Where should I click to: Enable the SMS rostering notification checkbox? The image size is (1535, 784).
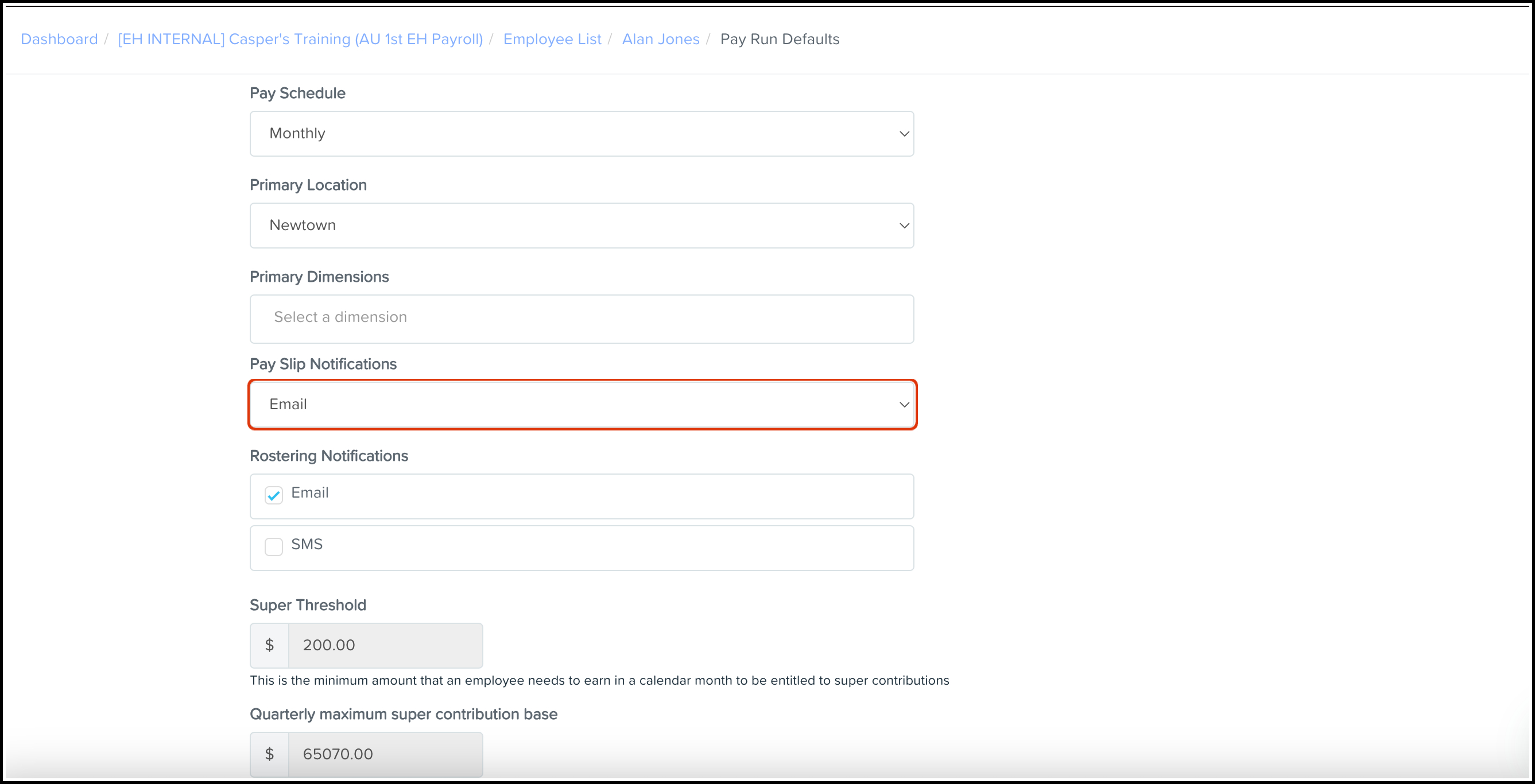tap(273, 546)
